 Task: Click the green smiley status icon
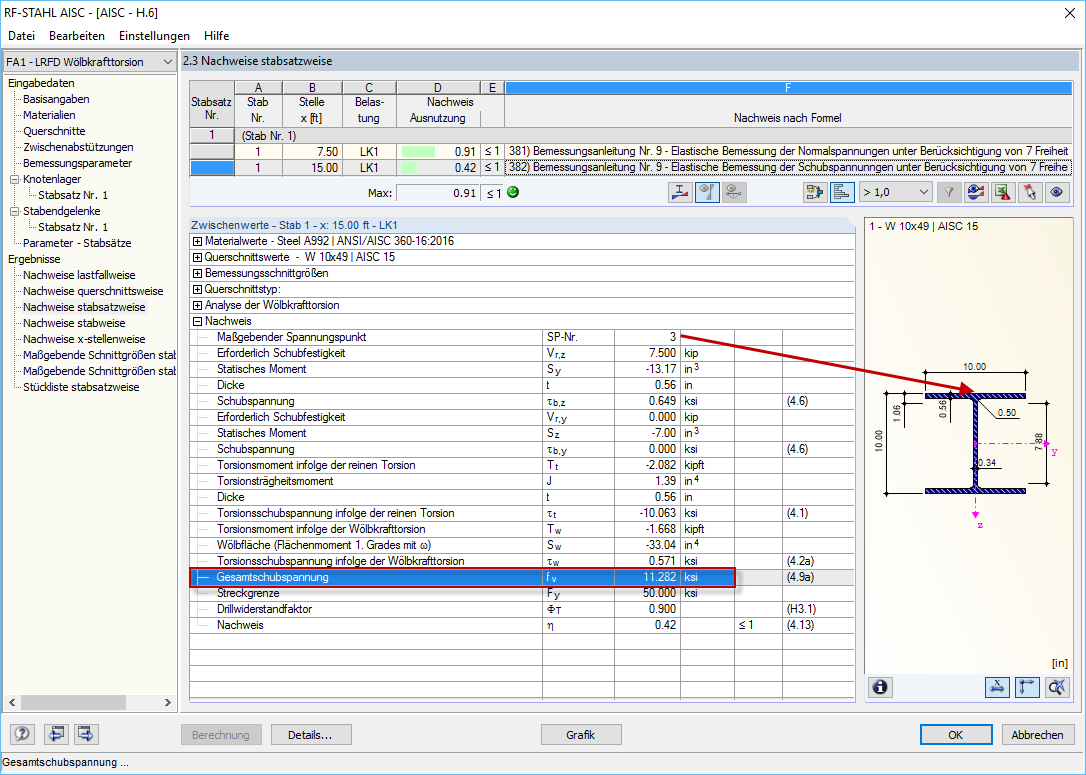point(513,192)
